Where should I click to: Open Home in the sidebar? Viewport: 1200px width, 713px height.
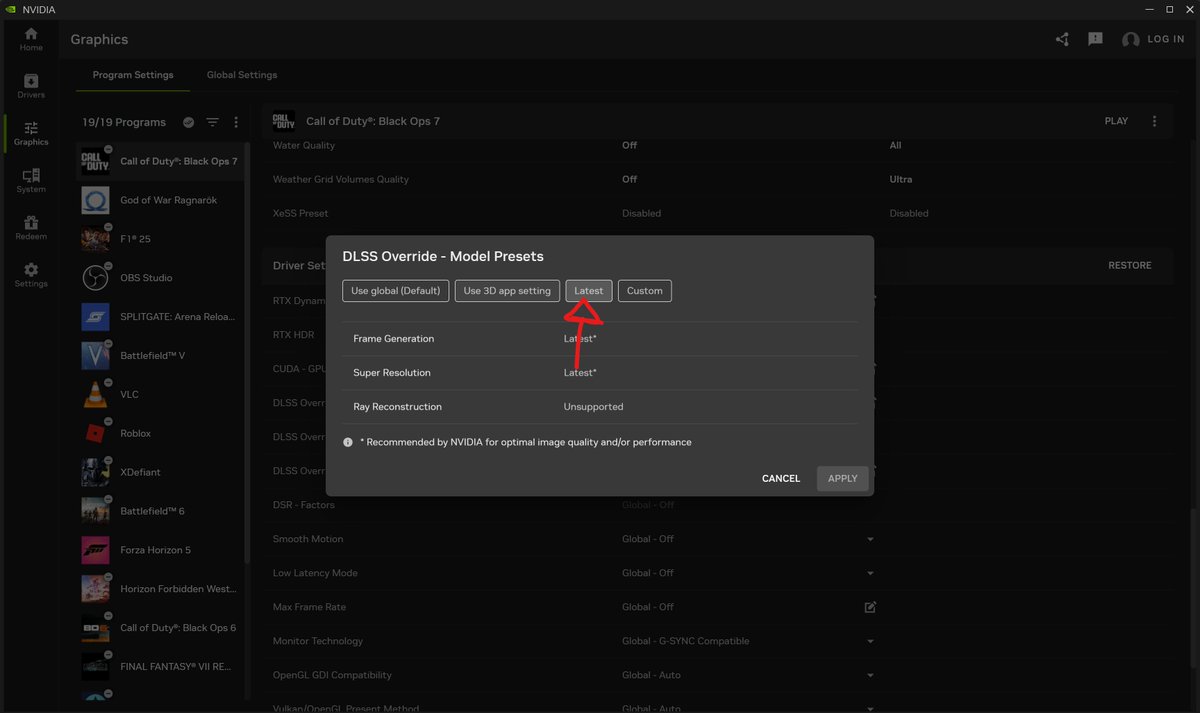(x=31, y=39)
